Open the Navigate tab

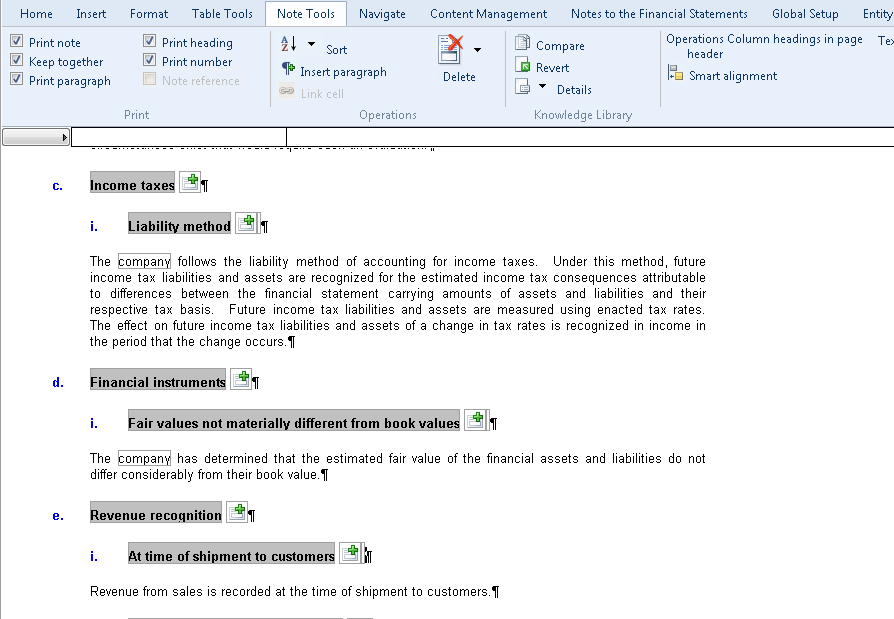tap(382, 14)
